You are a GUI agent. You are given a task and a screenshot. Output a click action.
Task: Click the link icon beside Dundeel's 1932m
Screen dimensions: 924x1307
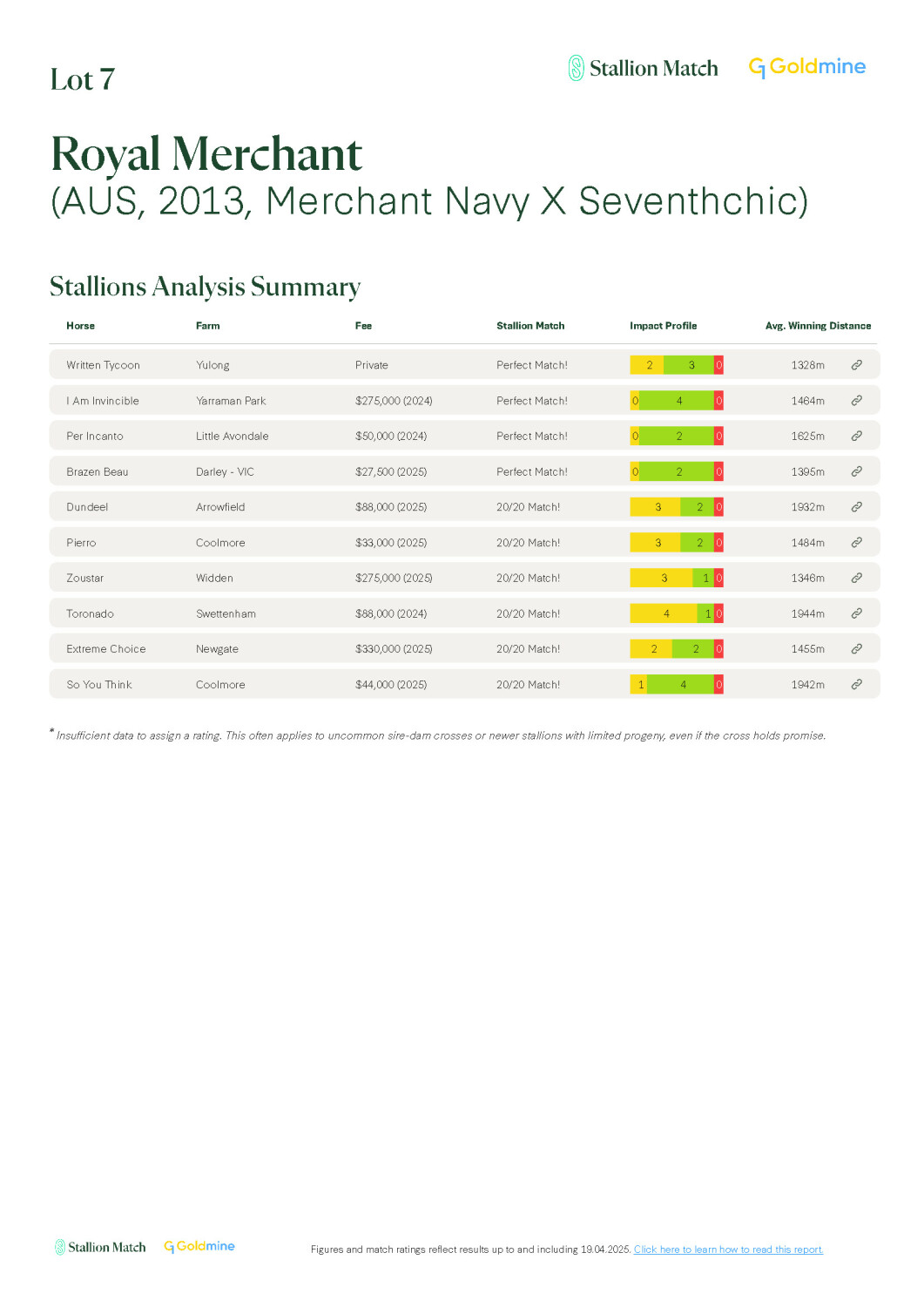856,507
